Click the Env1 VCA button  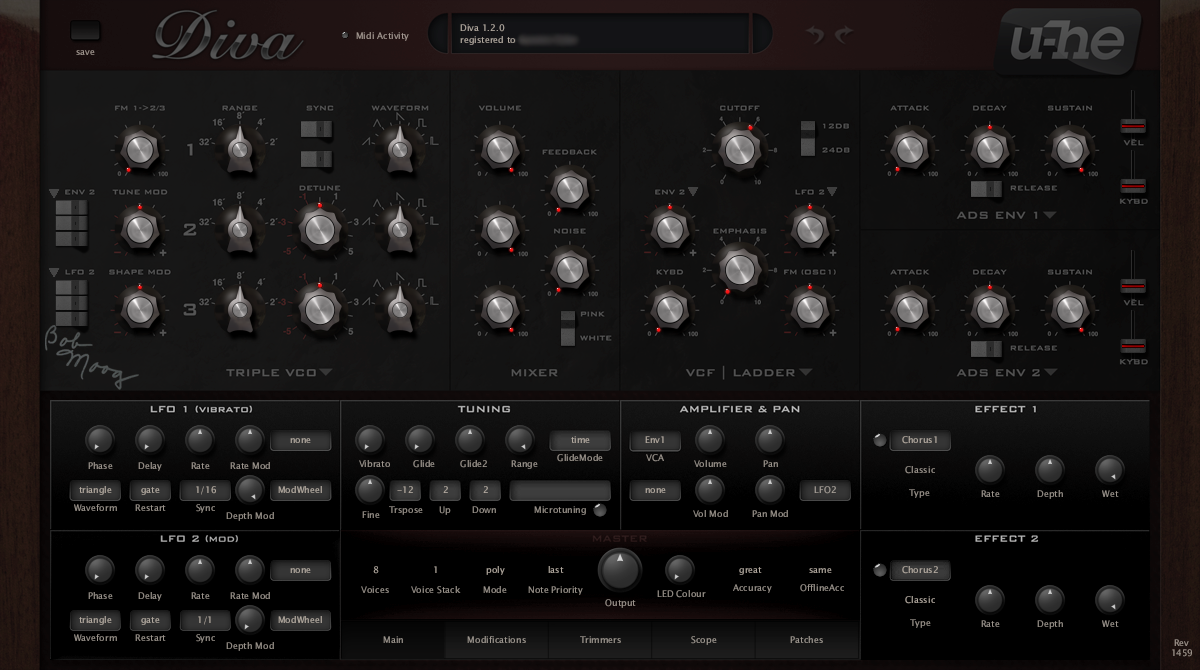point(655,440)
